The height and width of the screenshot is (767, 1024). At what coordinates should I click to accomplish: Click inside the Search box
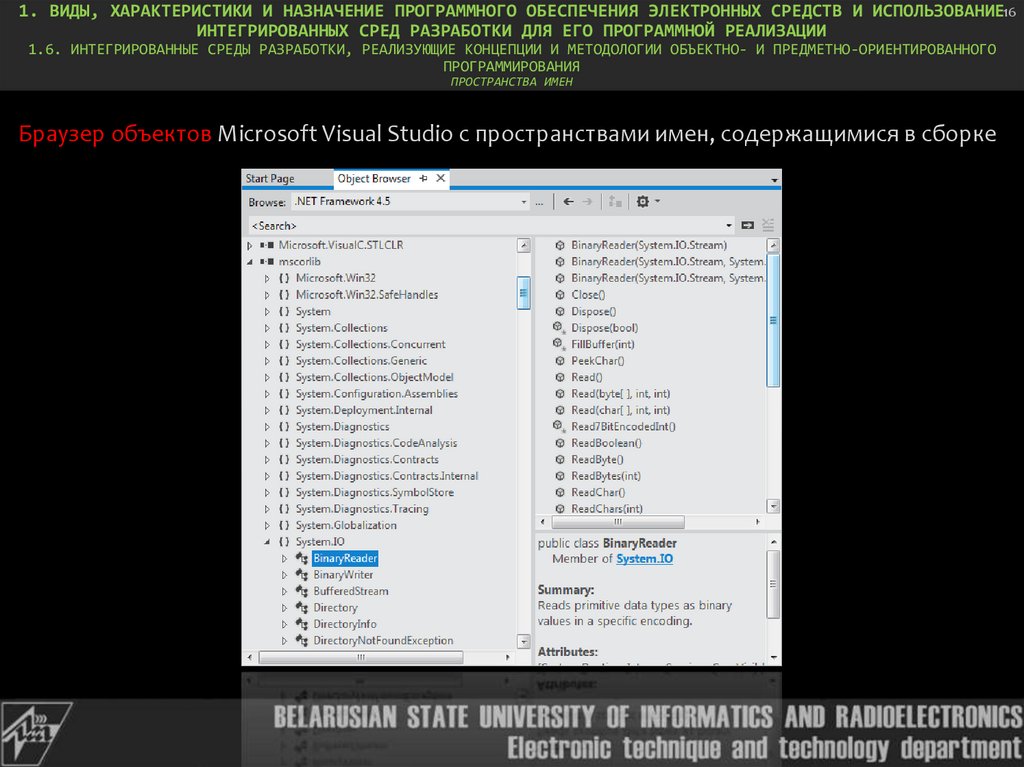(487, 225)
